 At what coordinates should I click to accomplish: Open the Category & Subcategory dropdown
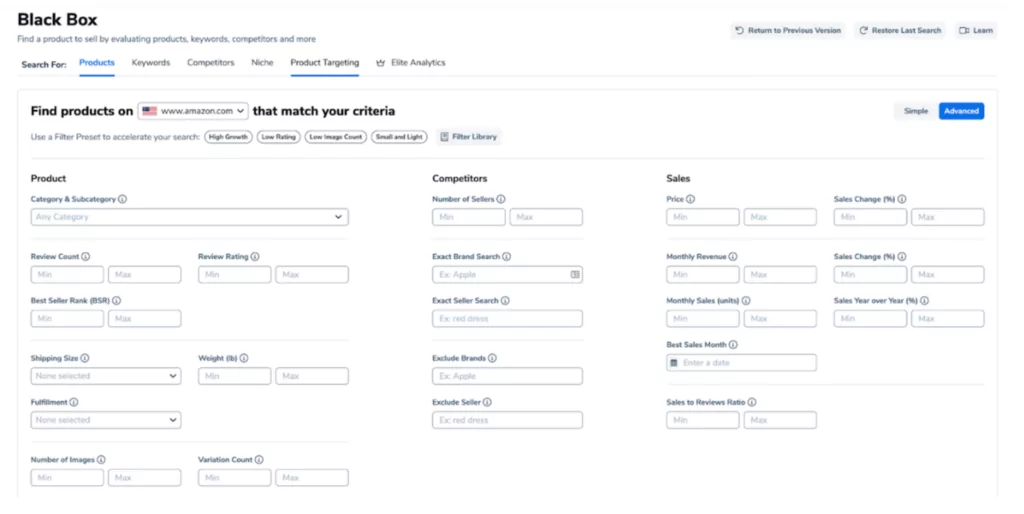click(189, 217)
